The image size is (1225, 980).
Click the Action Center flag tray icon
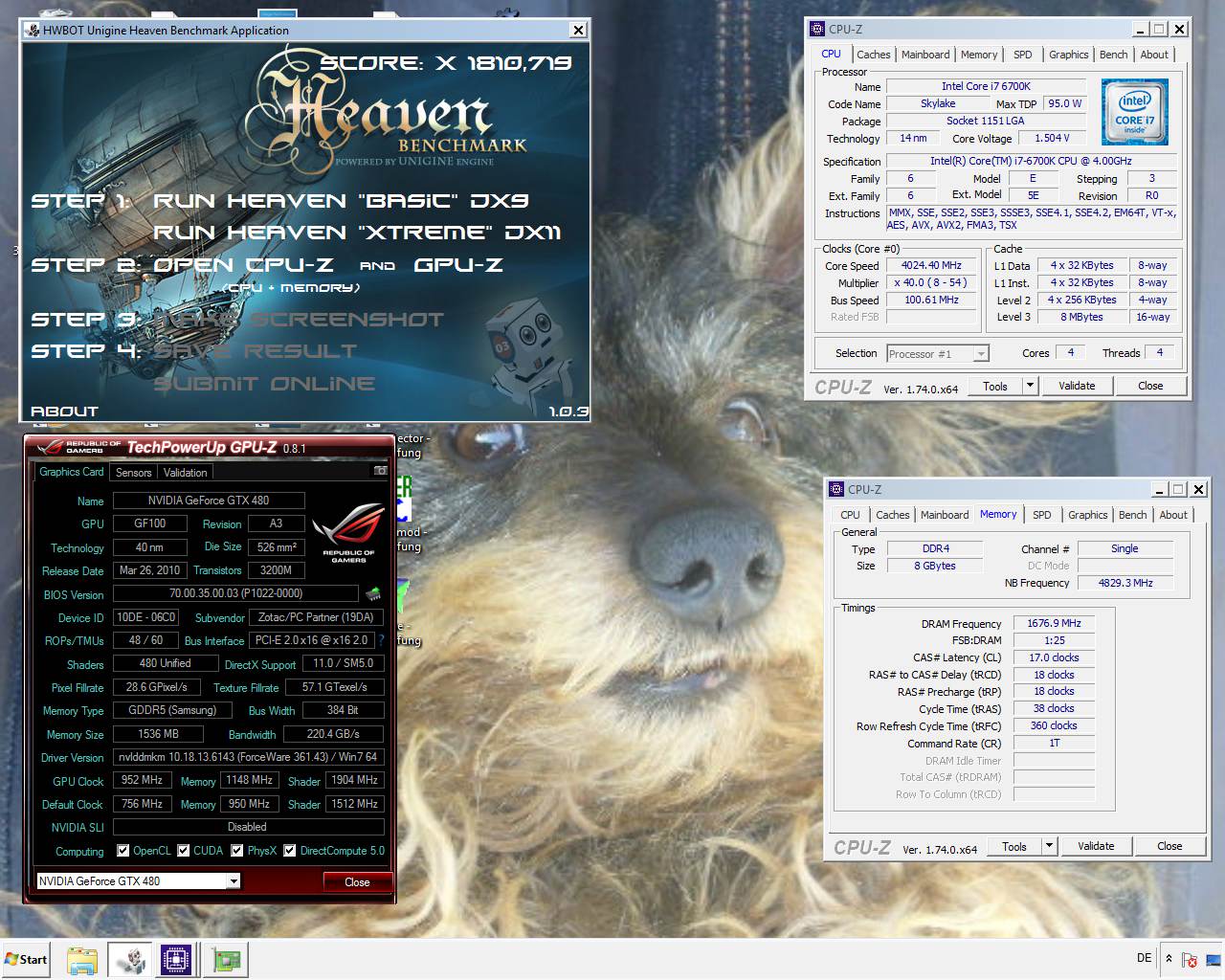1190,959
